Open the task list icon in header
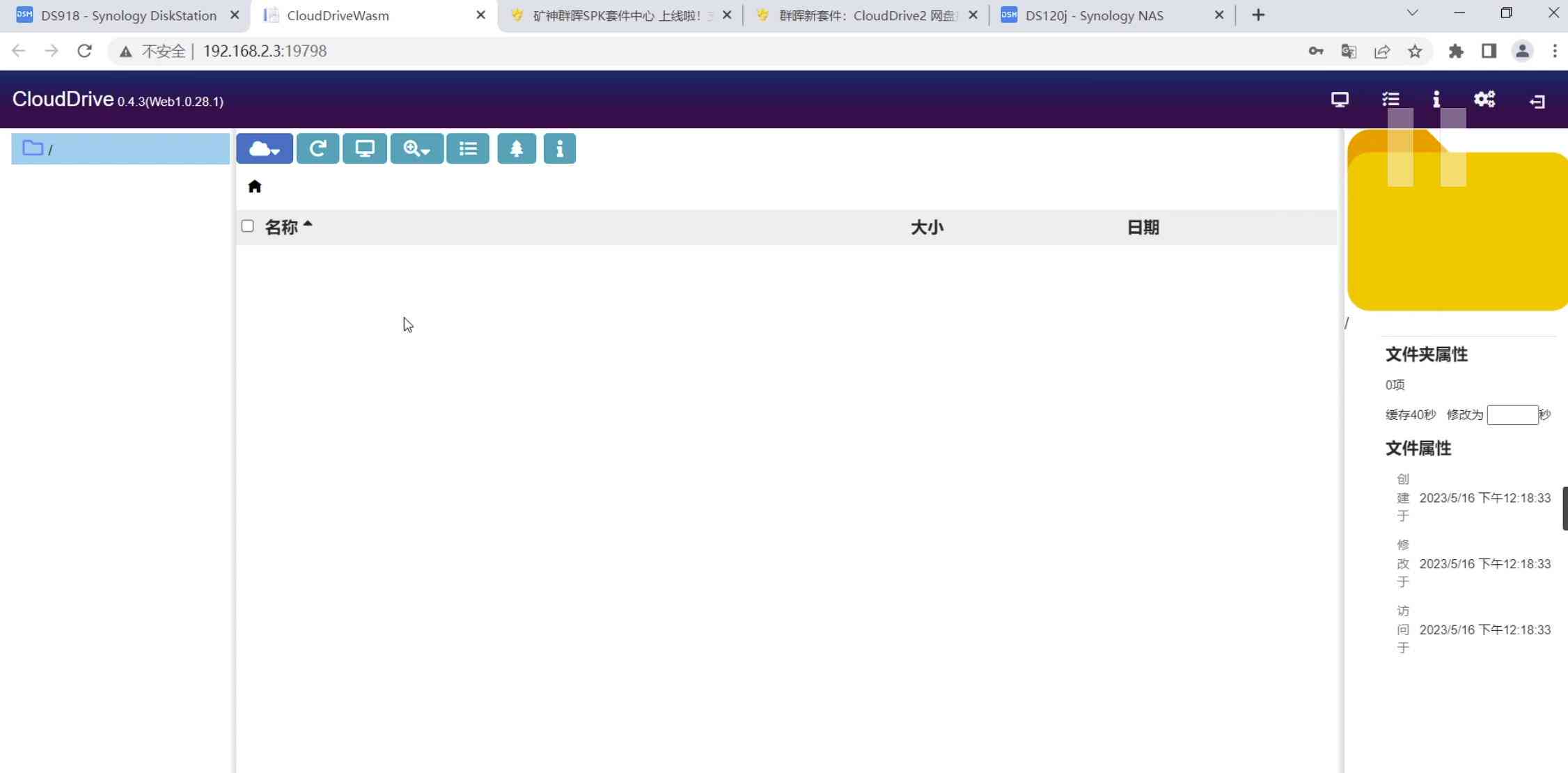The image size is (1568, 773). pos(1390,100)
